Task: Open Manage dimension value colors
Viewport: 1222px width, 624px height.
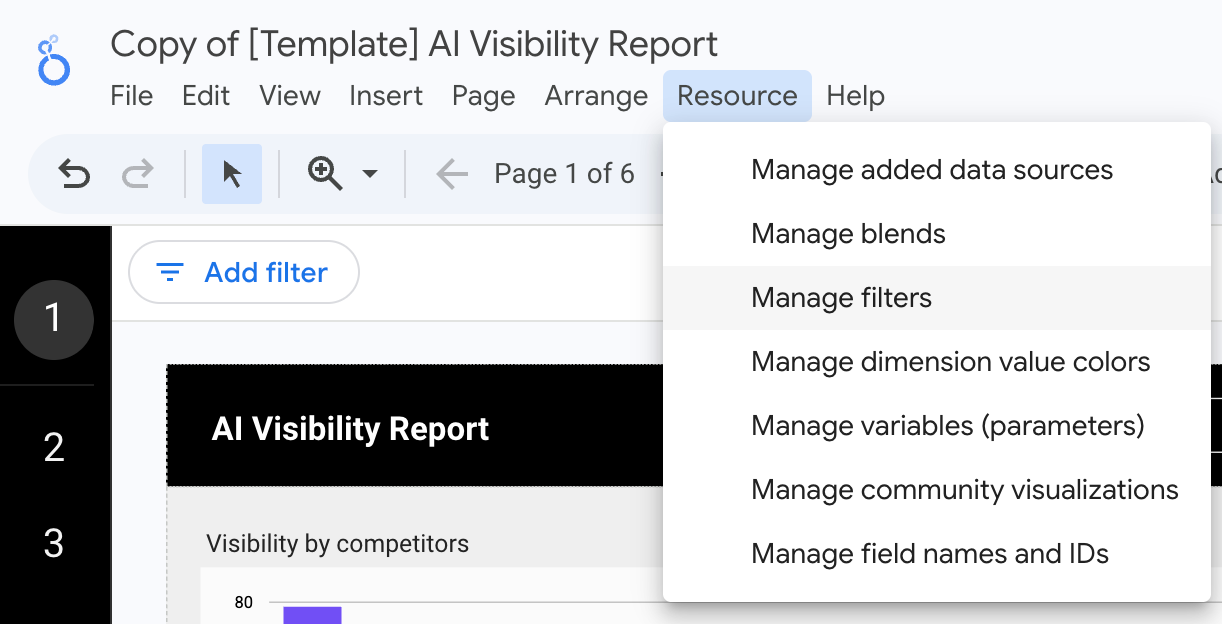Action: (x=950, y=362)
